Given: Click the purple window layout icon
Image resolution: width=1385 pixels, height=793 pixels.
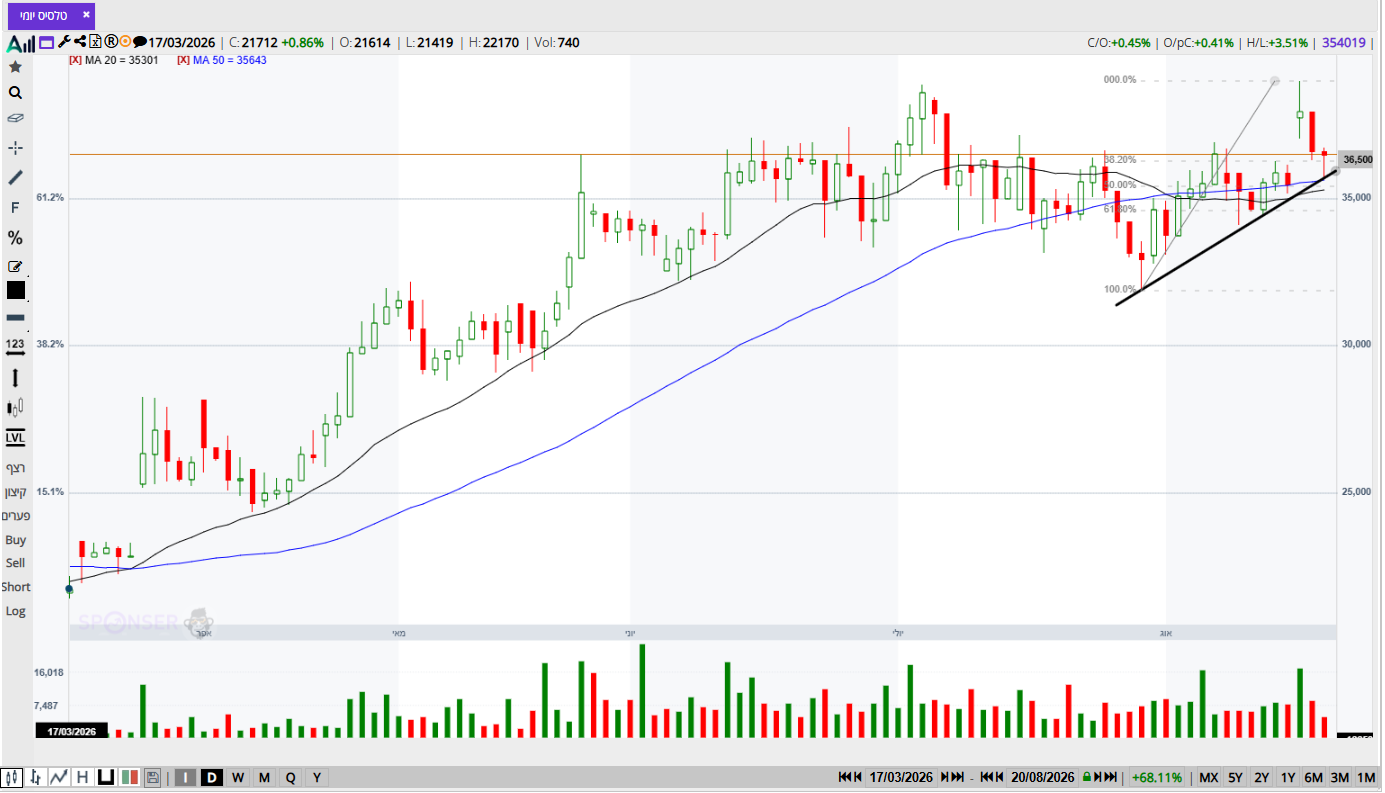Looking at the screenshot, I should point(46,42).
